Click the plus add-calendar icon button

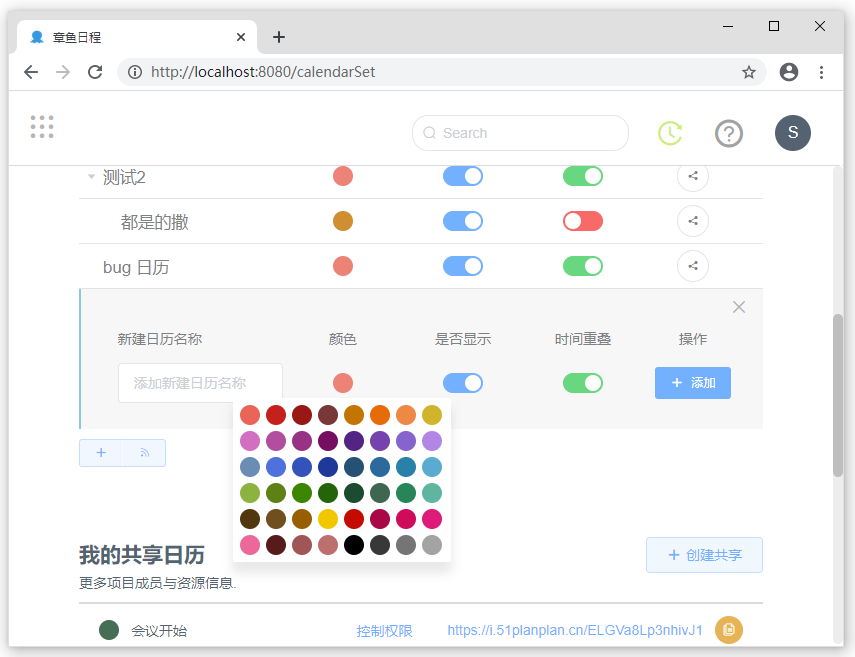click(101, 453)
